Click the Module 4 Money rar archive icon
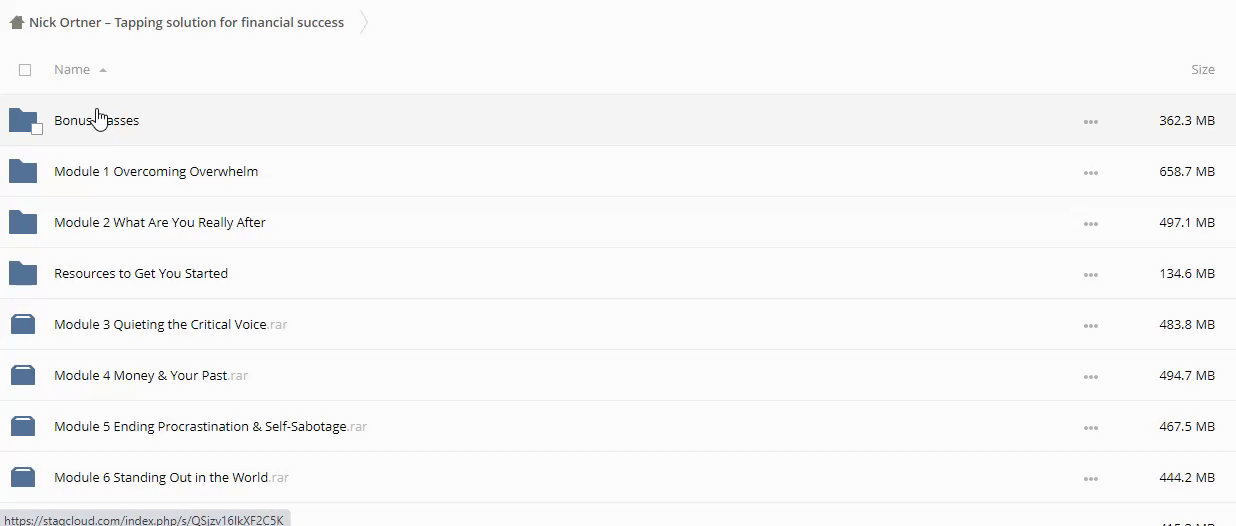This screenshot has height=526, width=1236. pos(22,375)
